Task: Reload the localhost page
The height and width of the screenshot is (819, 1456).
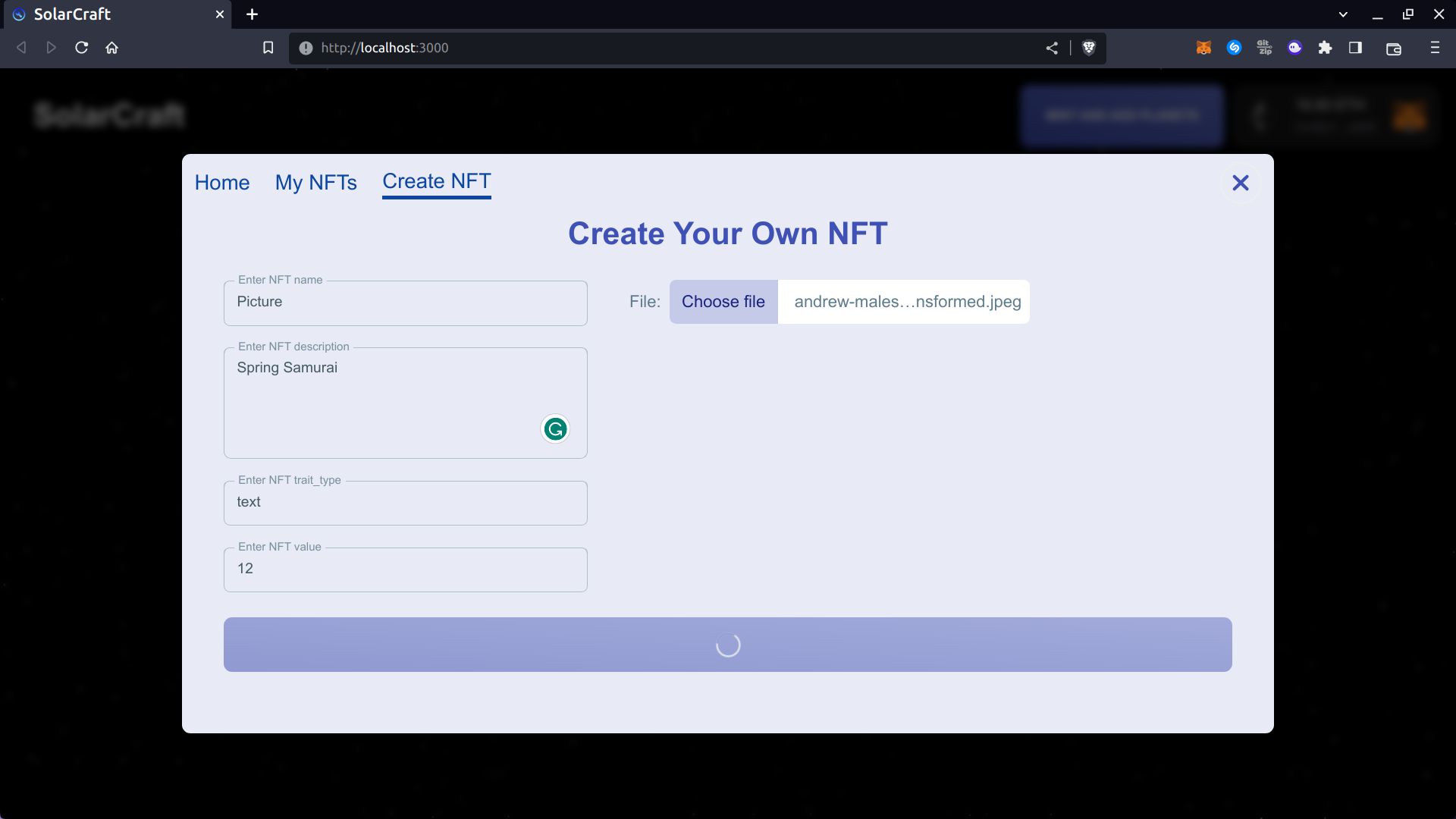Action: pyautogui.click(x=82, y=48)
